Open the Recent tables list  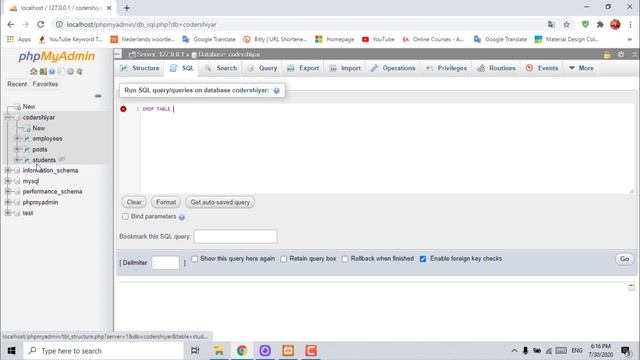[17, 84]
